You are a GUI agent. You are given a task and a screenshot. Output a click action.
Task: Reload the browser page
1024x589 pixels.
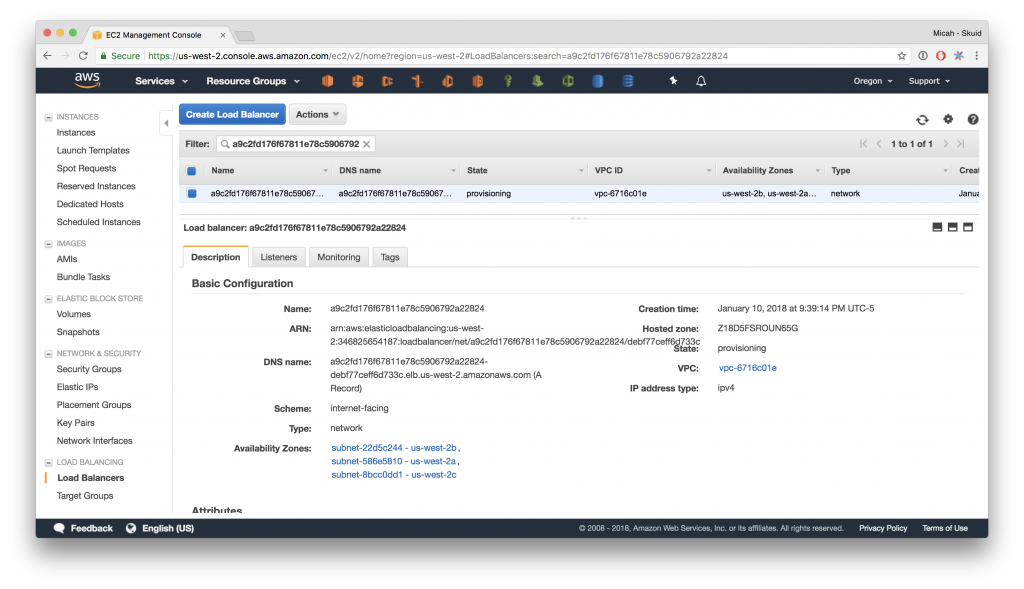(83, 56)
